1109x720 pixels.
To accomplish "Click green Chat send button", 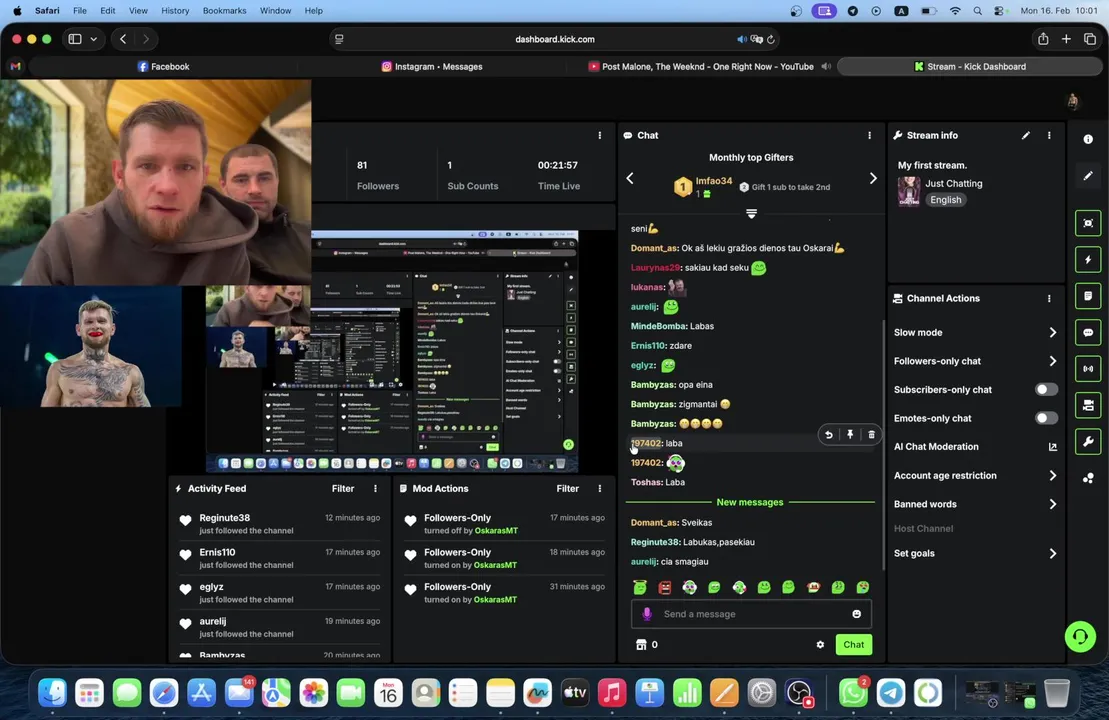I will tap(853, 644).
